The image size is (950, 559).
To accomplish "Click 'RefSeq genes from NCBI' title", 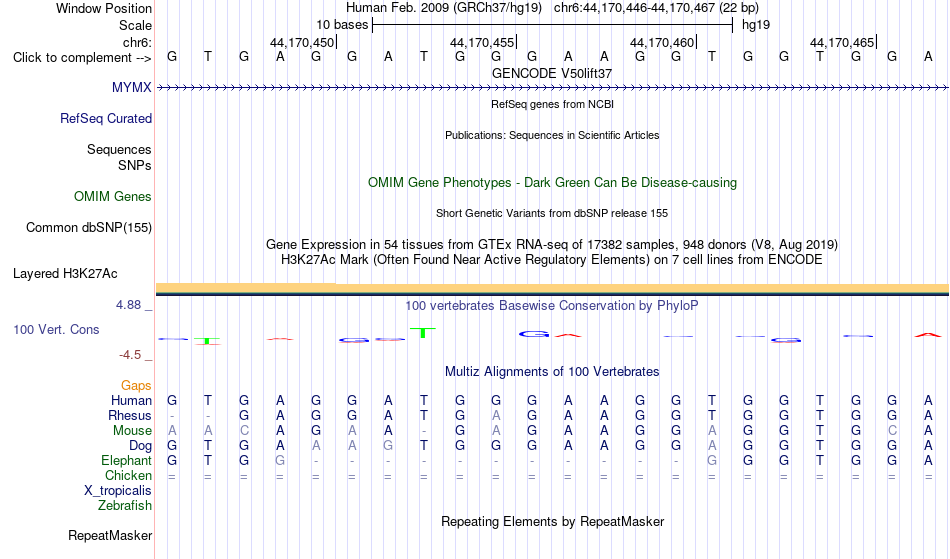I will click(552, 104).
